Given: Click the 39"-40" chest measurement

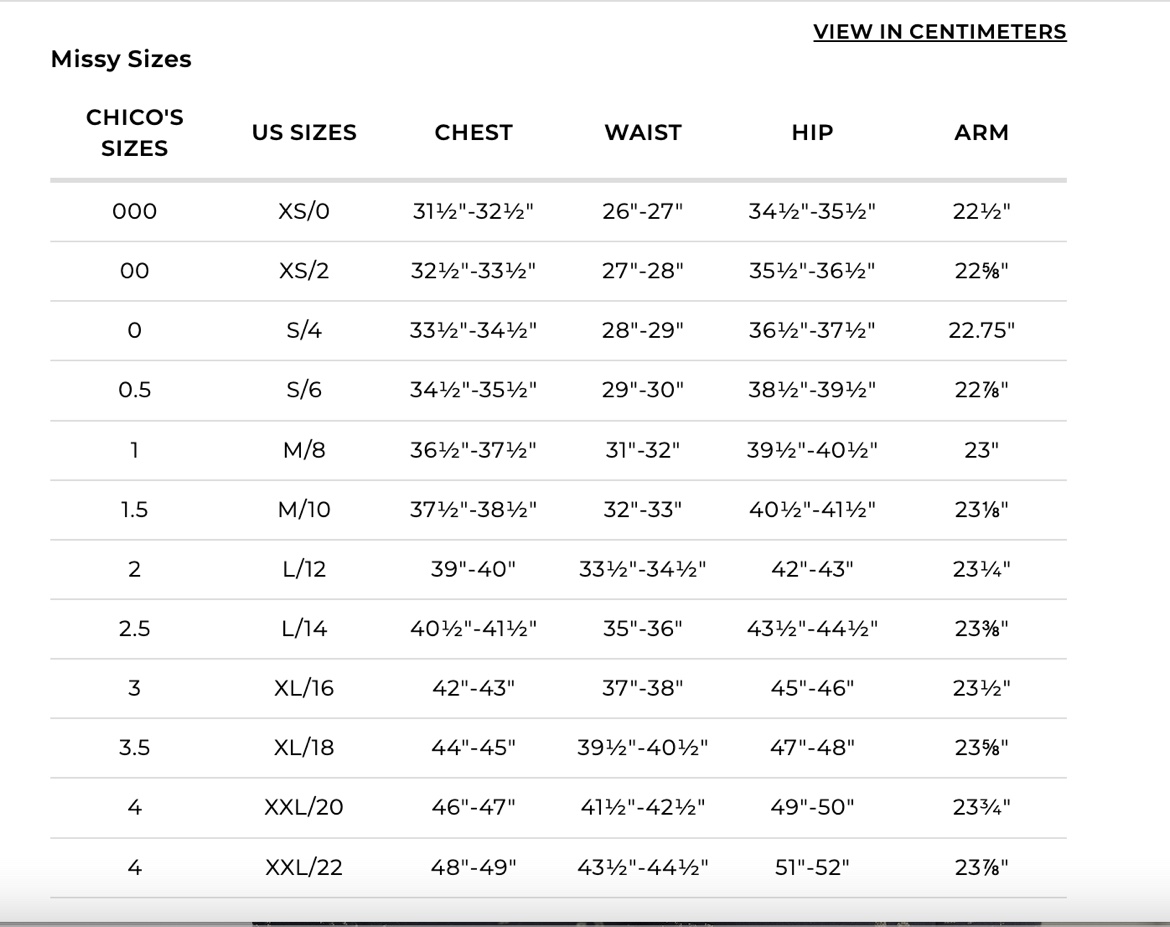Looking at the screenshot, I should click(473, 569).
